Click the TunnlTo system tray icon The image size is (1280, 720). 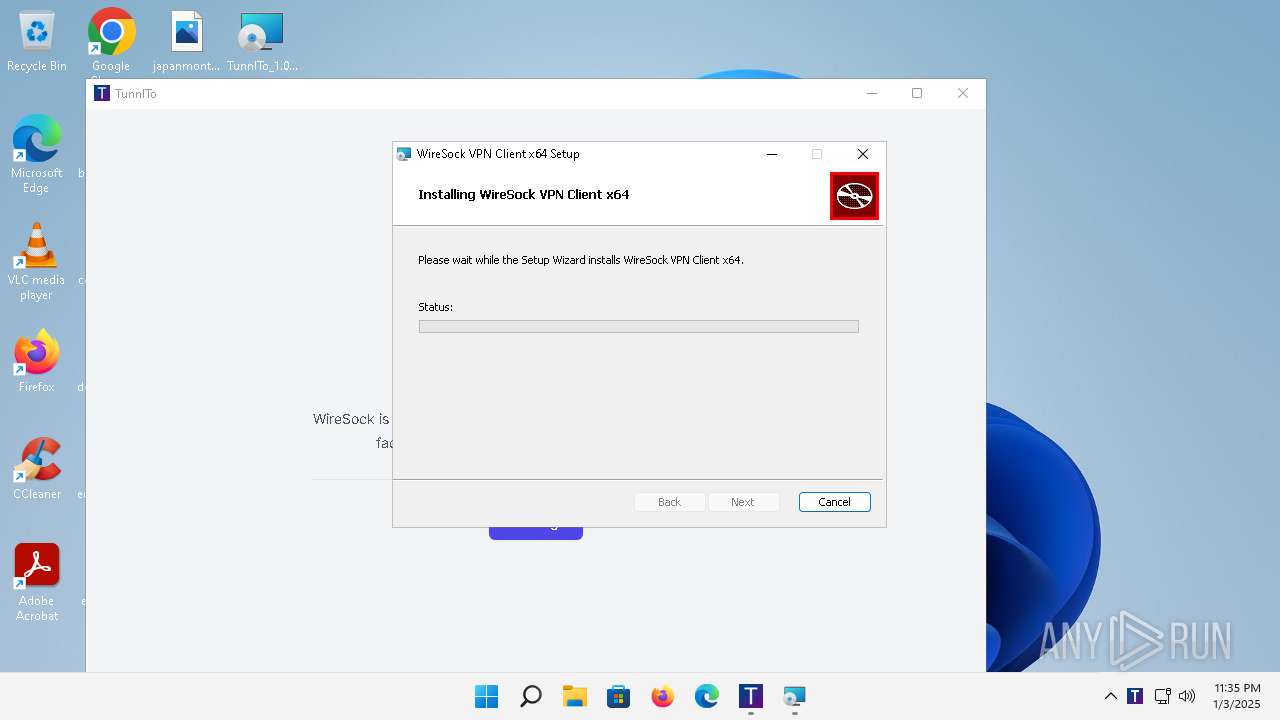pyautogui.click(x=1135, y=696)
